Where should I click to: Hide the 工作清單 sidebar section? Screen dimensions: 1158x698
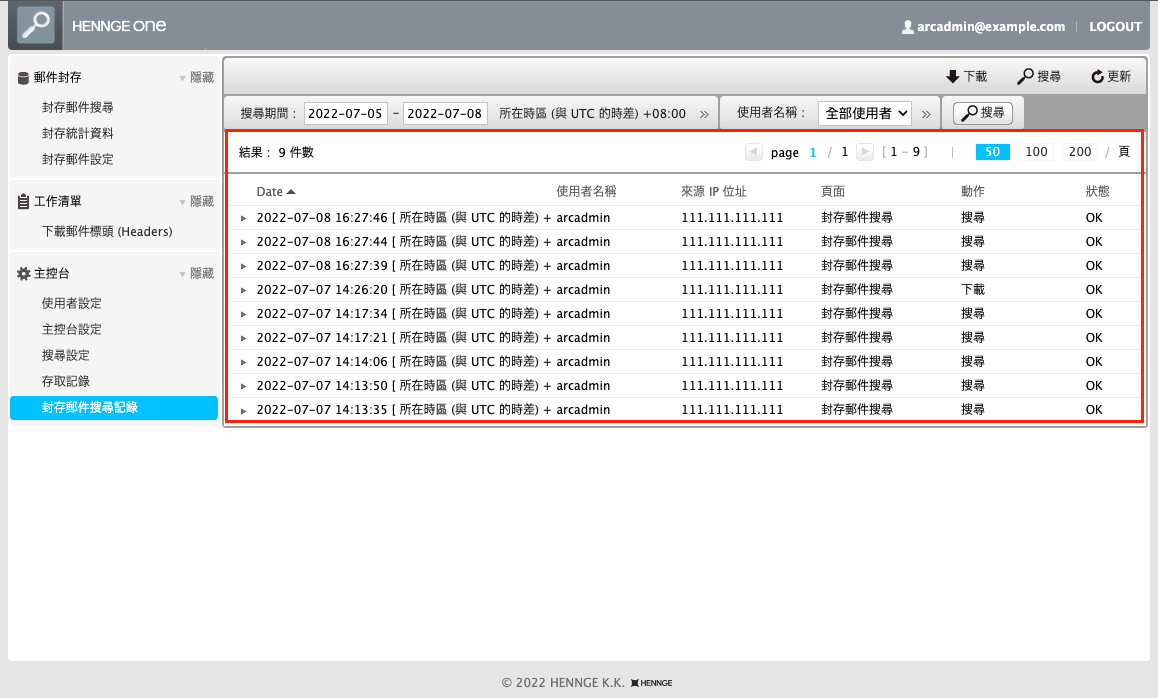196,201
